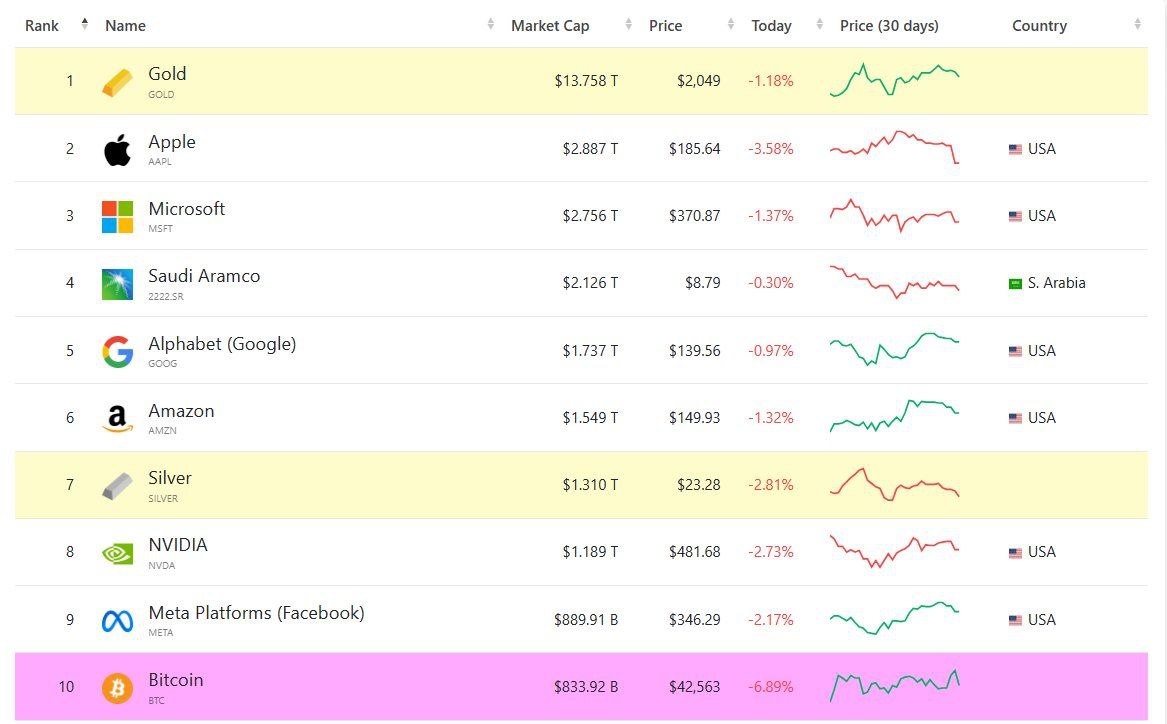Sort by Market Cap column arrows

click(x=628, y=25)
